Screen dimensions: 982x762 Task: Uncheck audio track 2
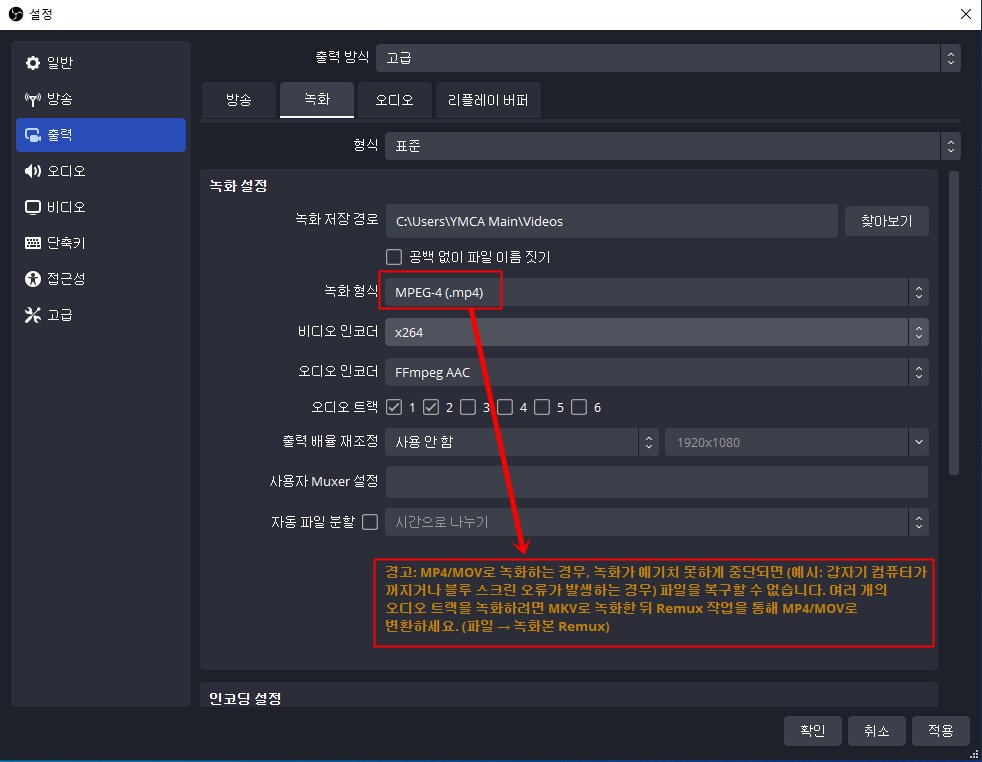click(x=431, y=408)
